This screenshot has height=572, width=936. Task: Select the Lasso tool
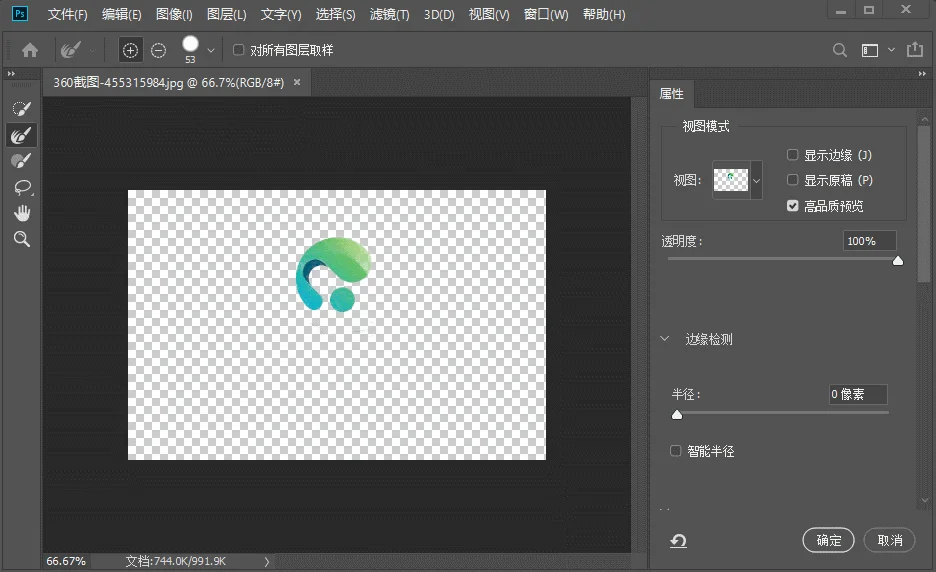pos(22,187)
